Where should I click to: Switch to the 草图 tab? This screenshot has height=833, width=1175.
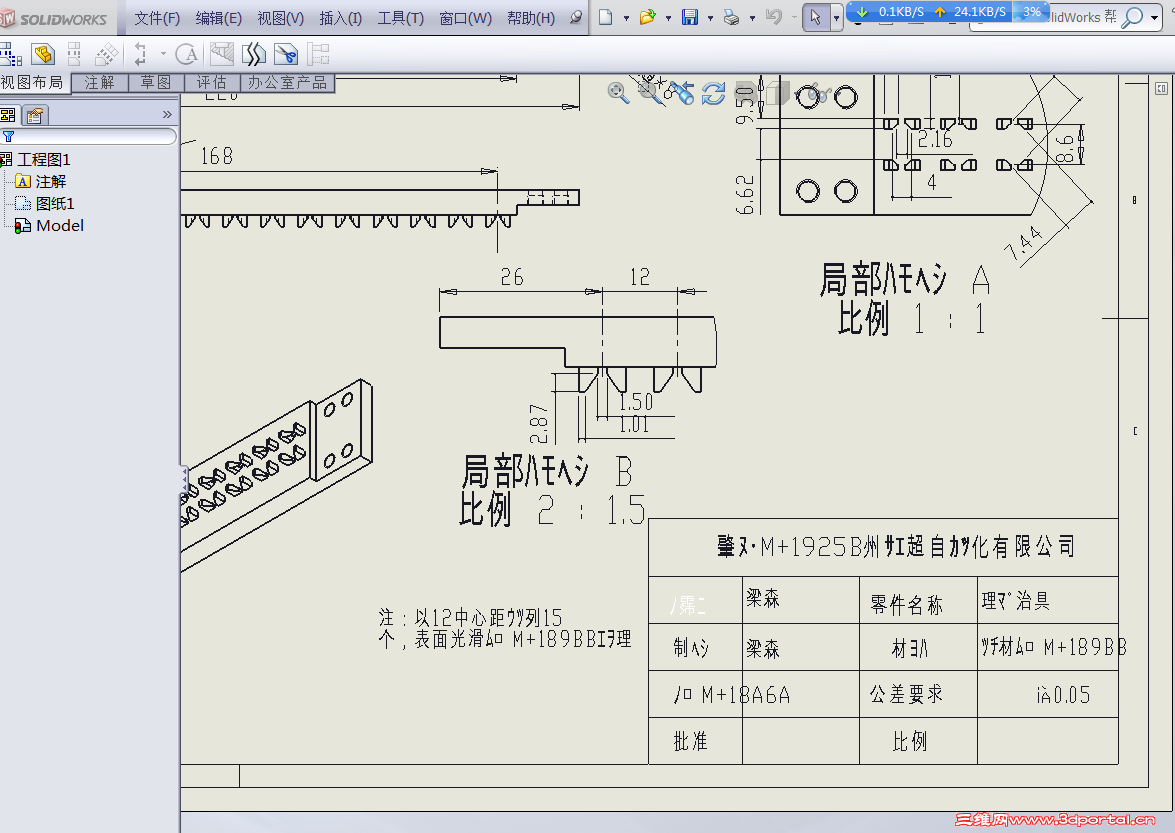click(155, 83)
